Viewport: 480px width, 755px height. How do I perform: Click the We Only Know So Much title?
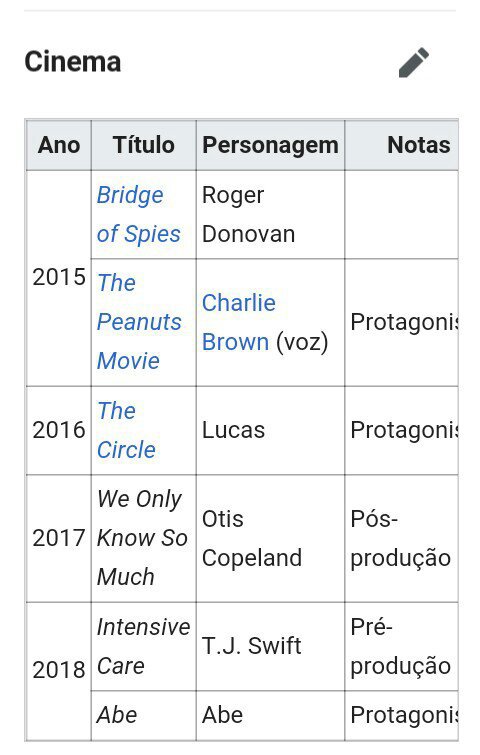click(x=142, y=538)
